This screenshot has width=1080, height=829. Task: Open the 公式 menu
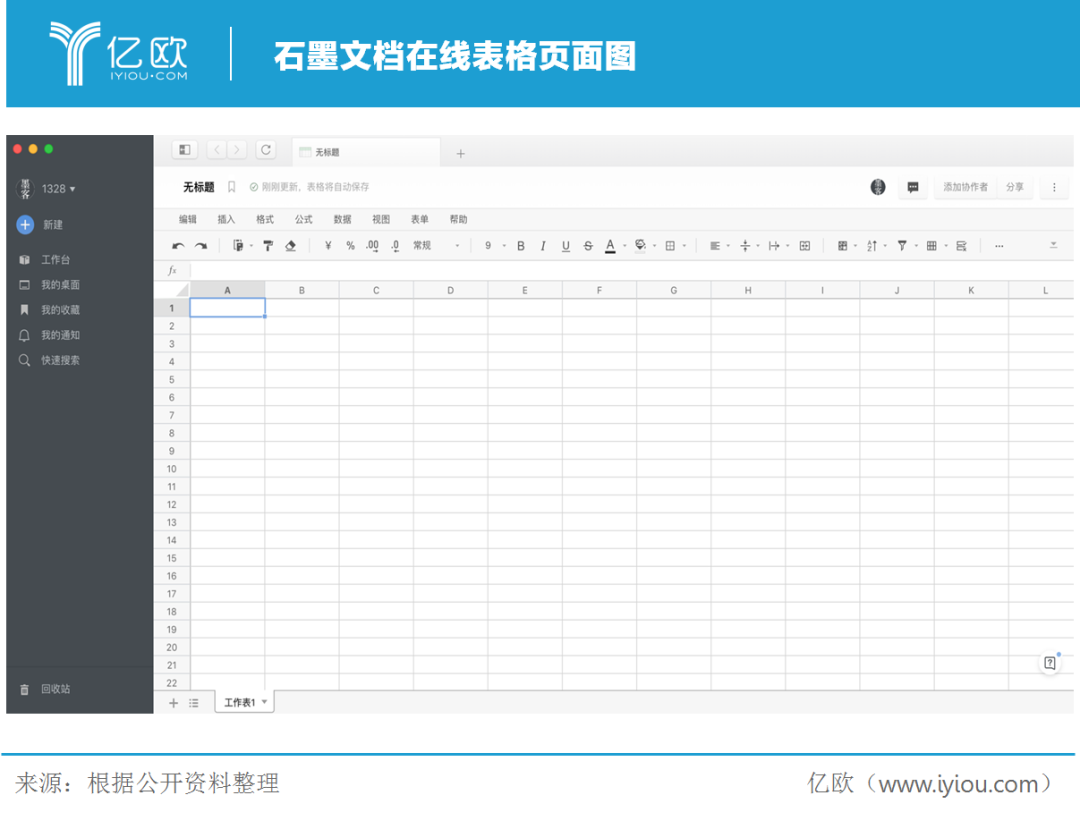tap(304, 219)
